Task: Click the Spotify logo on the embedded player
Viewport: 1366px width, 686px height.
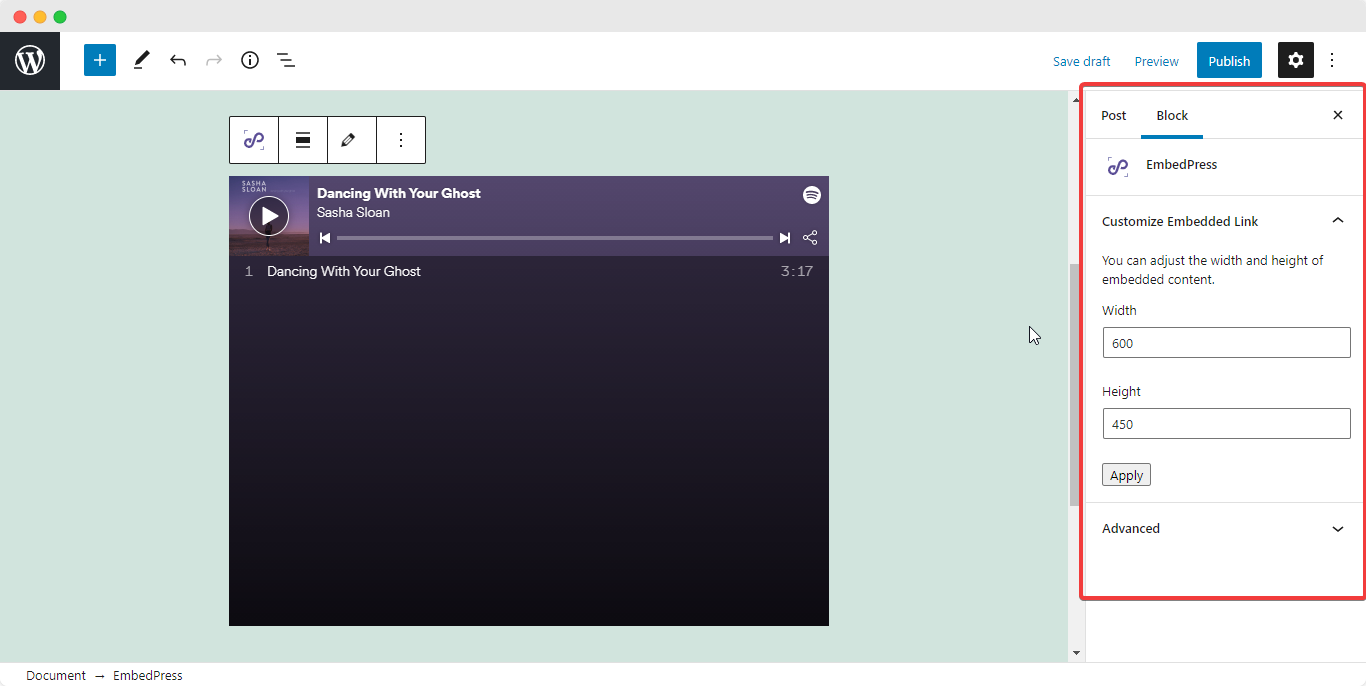Action: point(811,195)
